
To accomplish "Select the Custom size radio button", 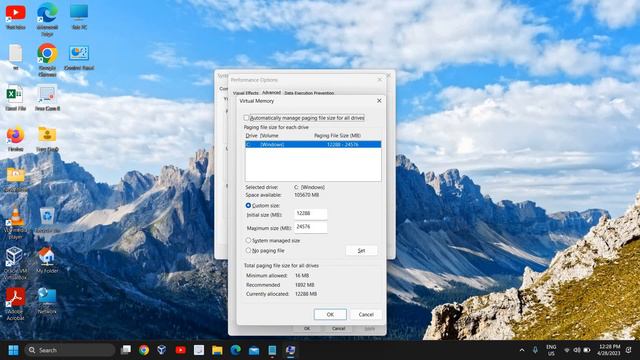I will [248, 205].
